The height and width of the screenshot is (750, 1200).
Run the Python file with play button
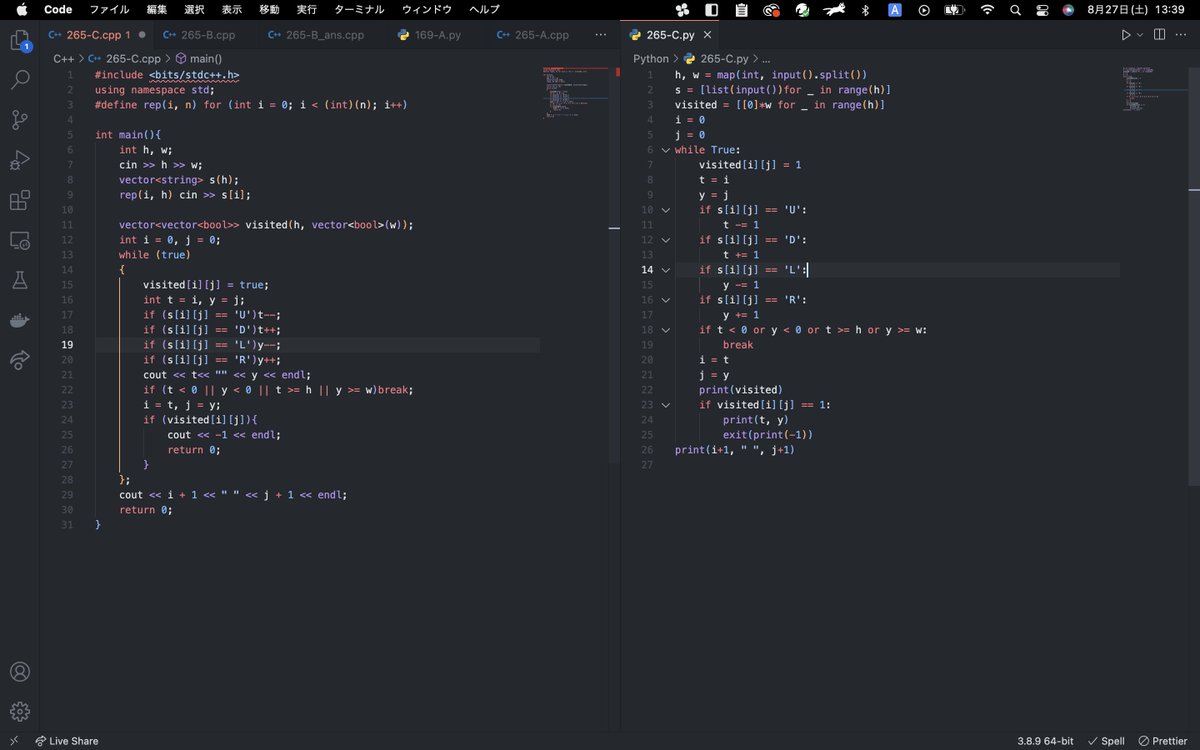pos(1126,34)
